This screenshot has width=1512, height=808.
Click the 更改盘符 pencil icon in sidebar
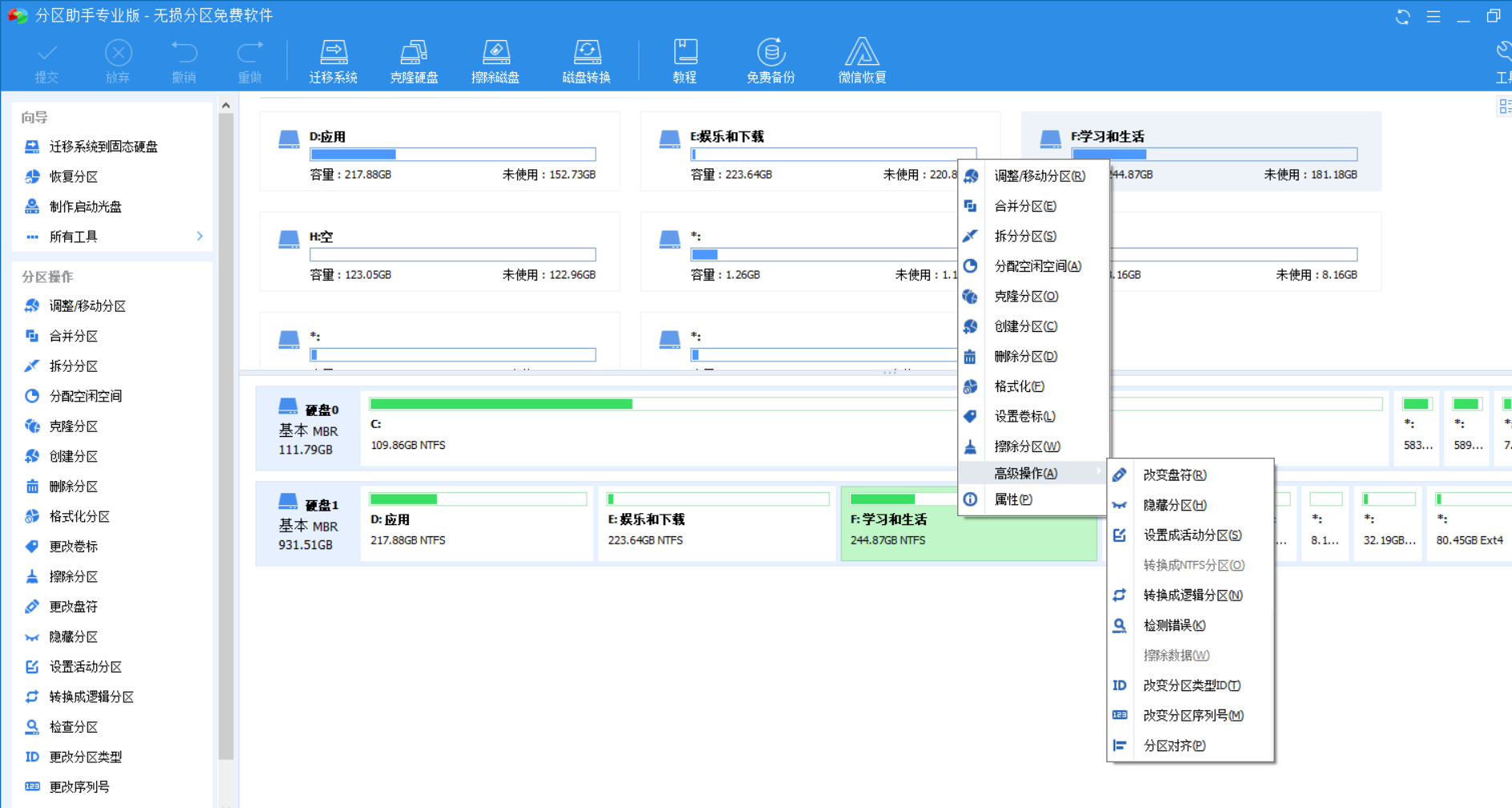(x=32, y=607)
